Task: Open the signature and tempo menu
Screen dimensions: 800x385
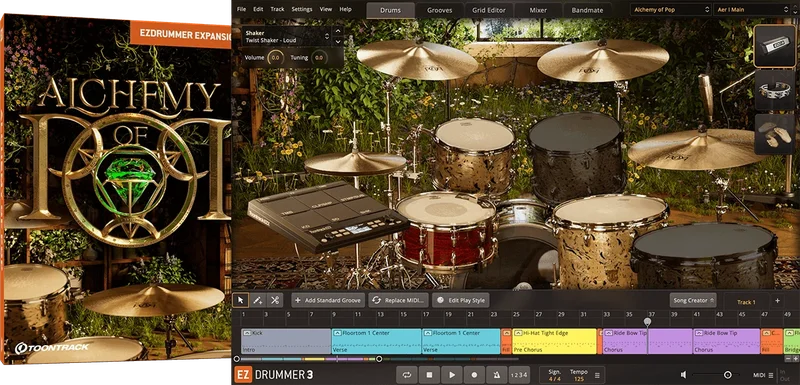Action: [597, 375]
